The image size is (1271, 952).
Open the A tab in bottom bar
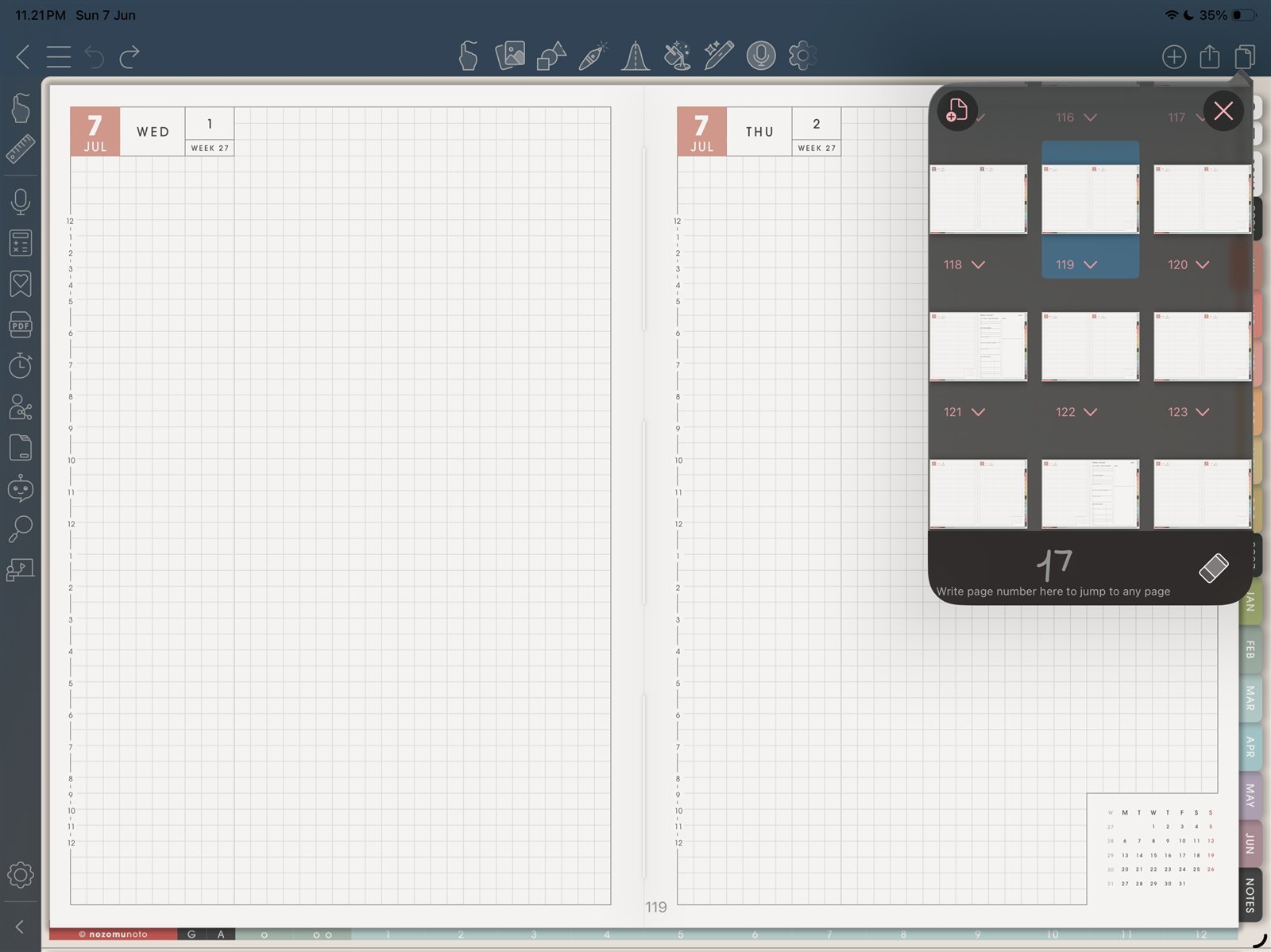[x=221, y=935]
